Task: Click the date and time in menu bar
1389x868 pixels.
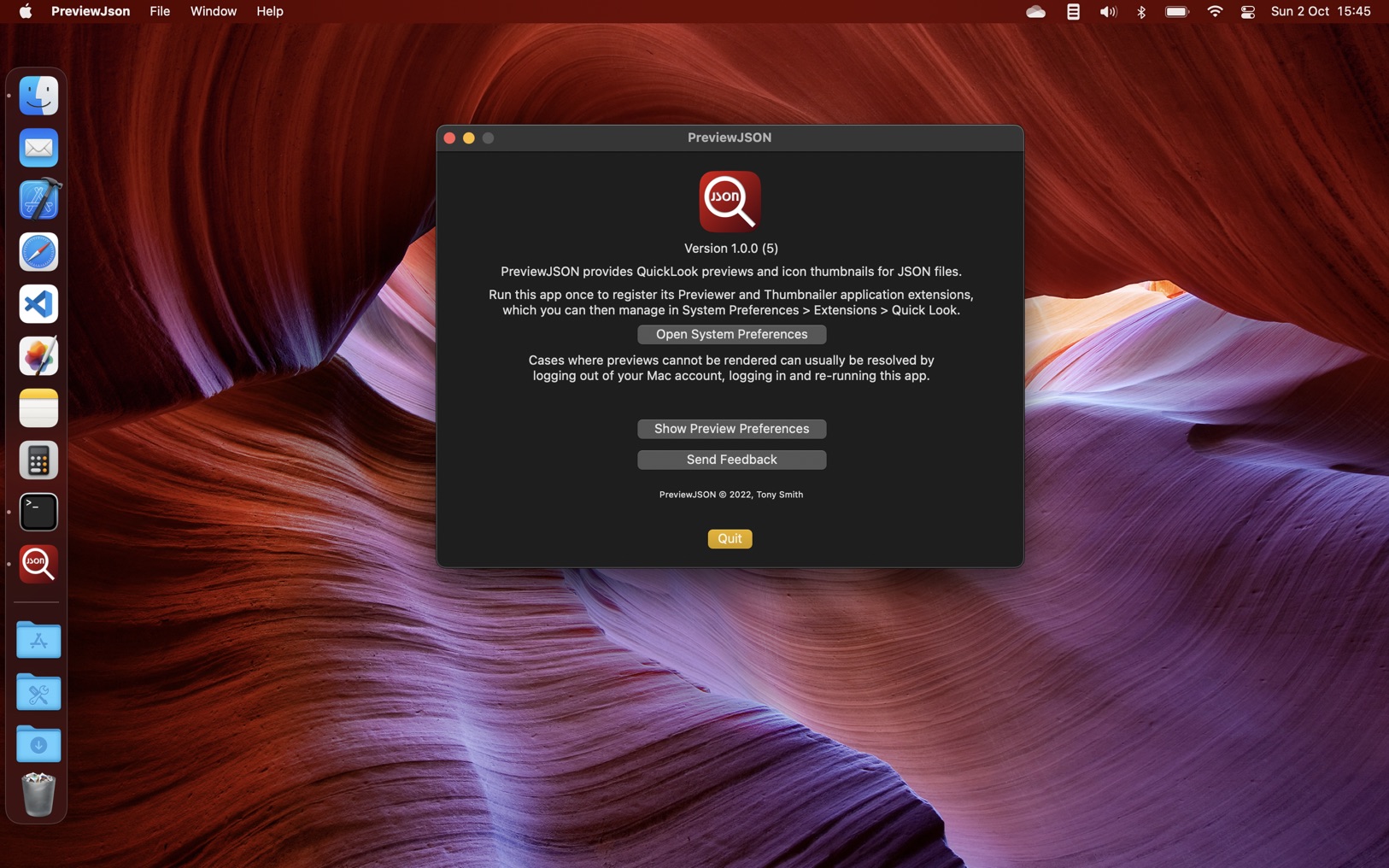Action: [x=1321, y=11]
